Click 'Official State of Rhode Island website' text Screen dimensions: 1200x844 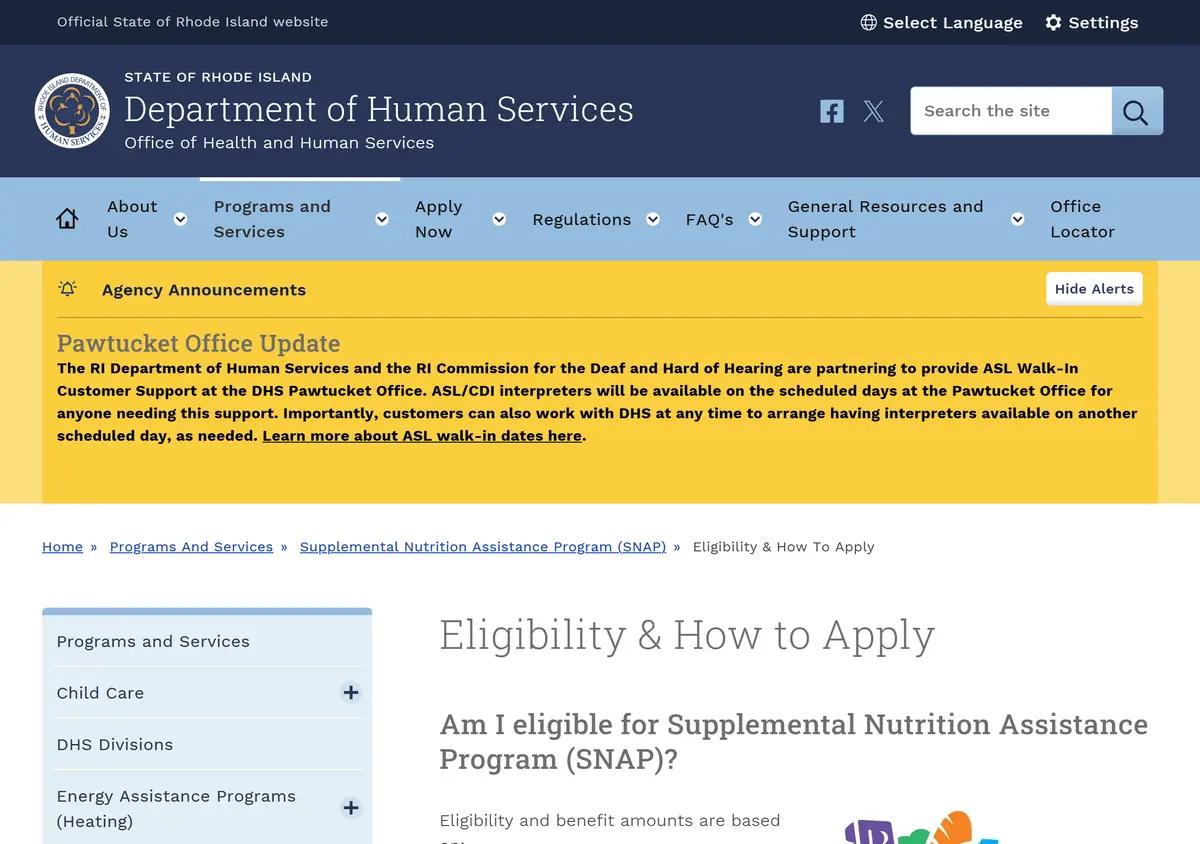click(x=192, y=21)
